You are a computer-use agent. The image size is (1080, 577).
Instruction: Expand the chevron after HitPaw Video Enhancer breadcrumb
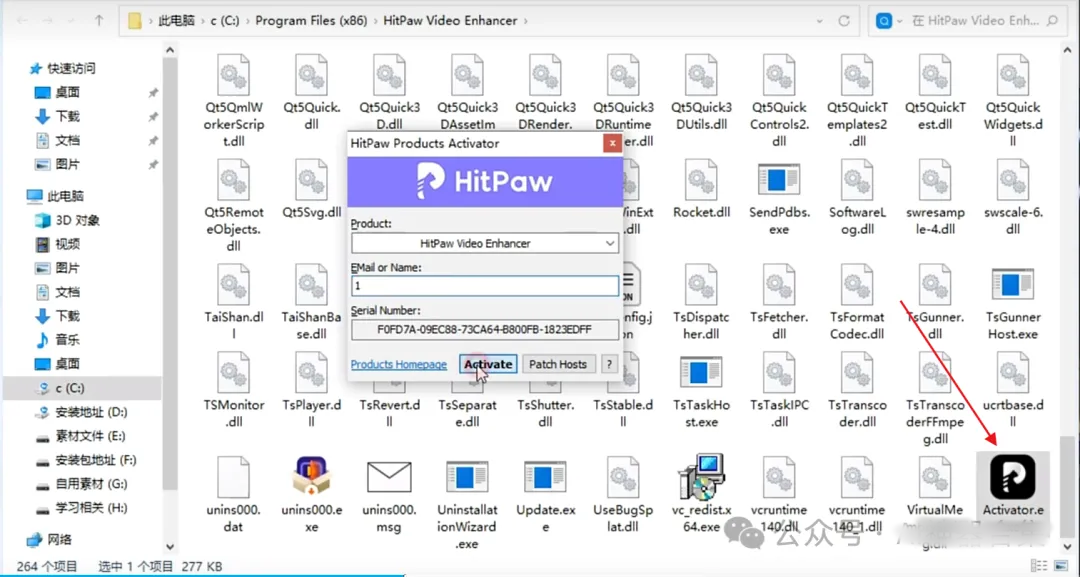tap(526, 21)
